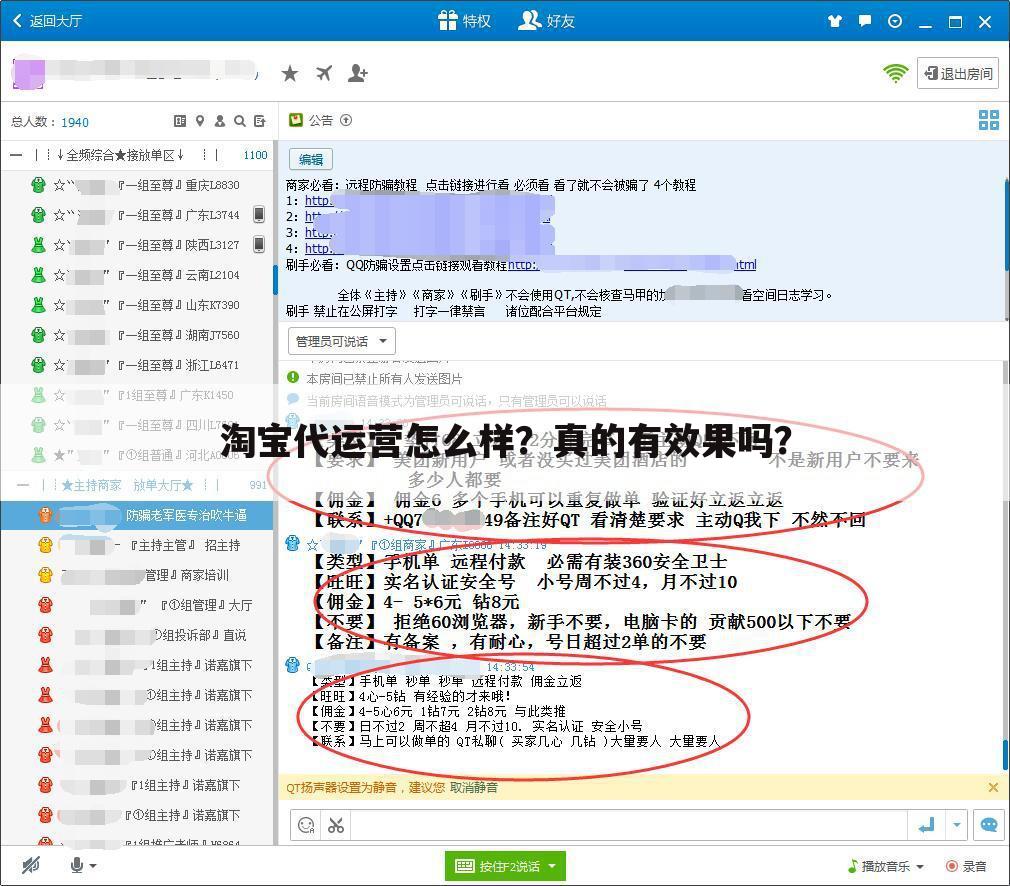Exit the room with 退出房间 button
Viewport: 1010px width, 886px height.
coord(958,73)
